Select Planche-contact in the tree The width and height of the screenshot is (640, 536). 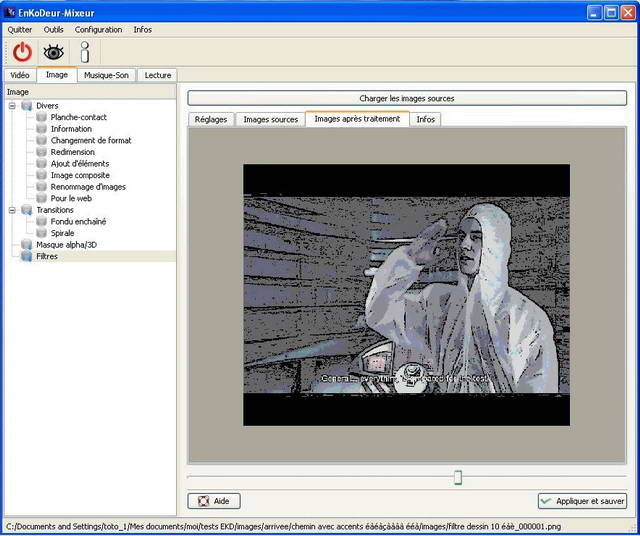point(78,117)
